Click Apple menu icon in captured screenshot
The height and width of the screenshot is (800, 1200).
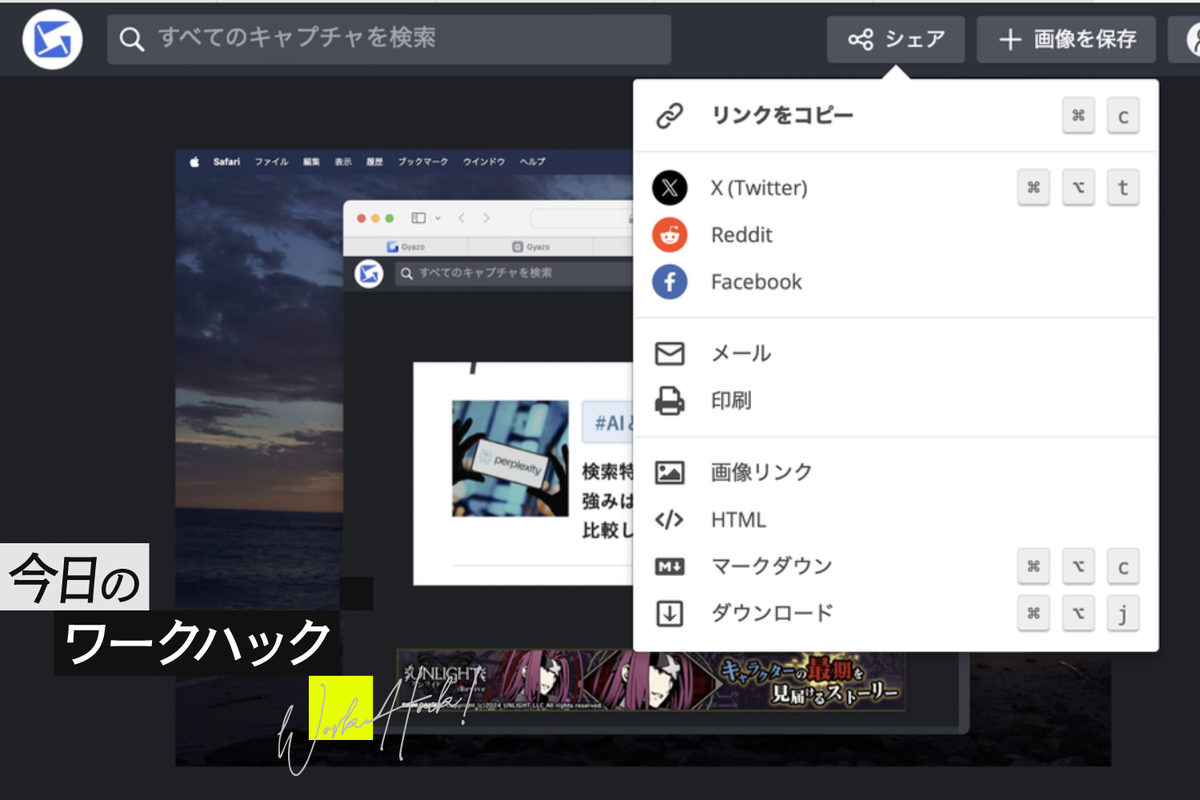coord(195,162)
